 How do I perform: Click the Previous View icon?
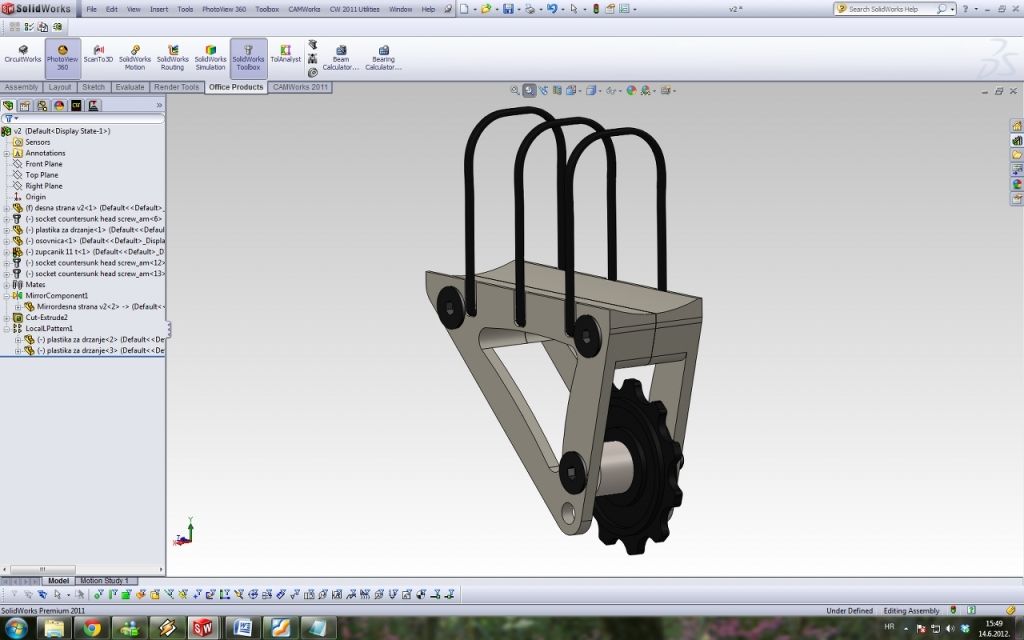click(x=543, y=91)
